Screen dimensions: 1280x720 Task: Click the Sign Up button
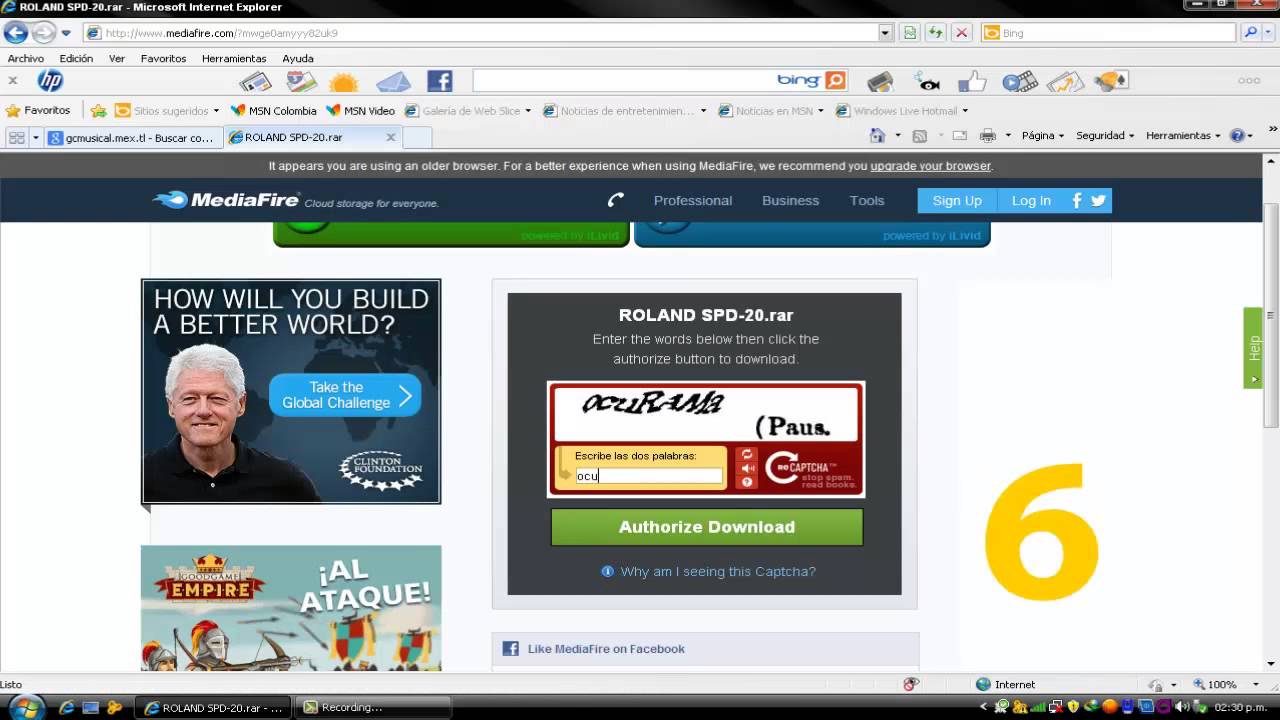click(x=957, y=200)
